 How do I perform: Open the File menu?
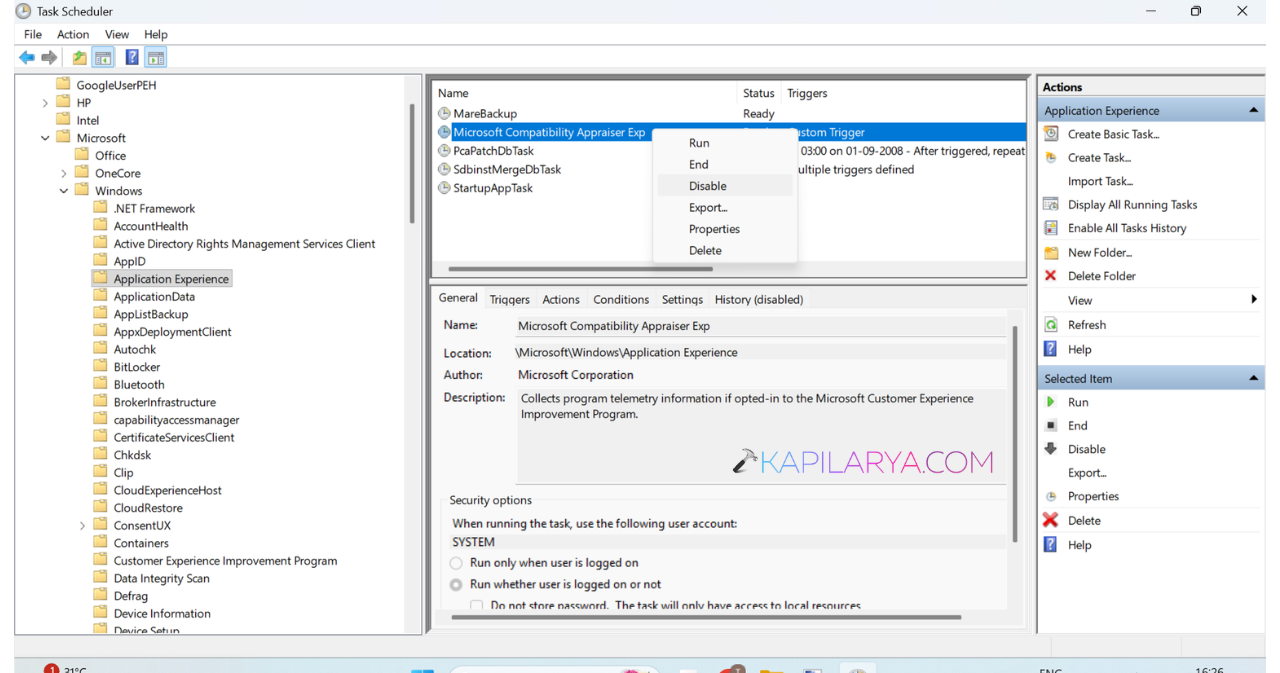pyautogui.click(x=33, y=34)
